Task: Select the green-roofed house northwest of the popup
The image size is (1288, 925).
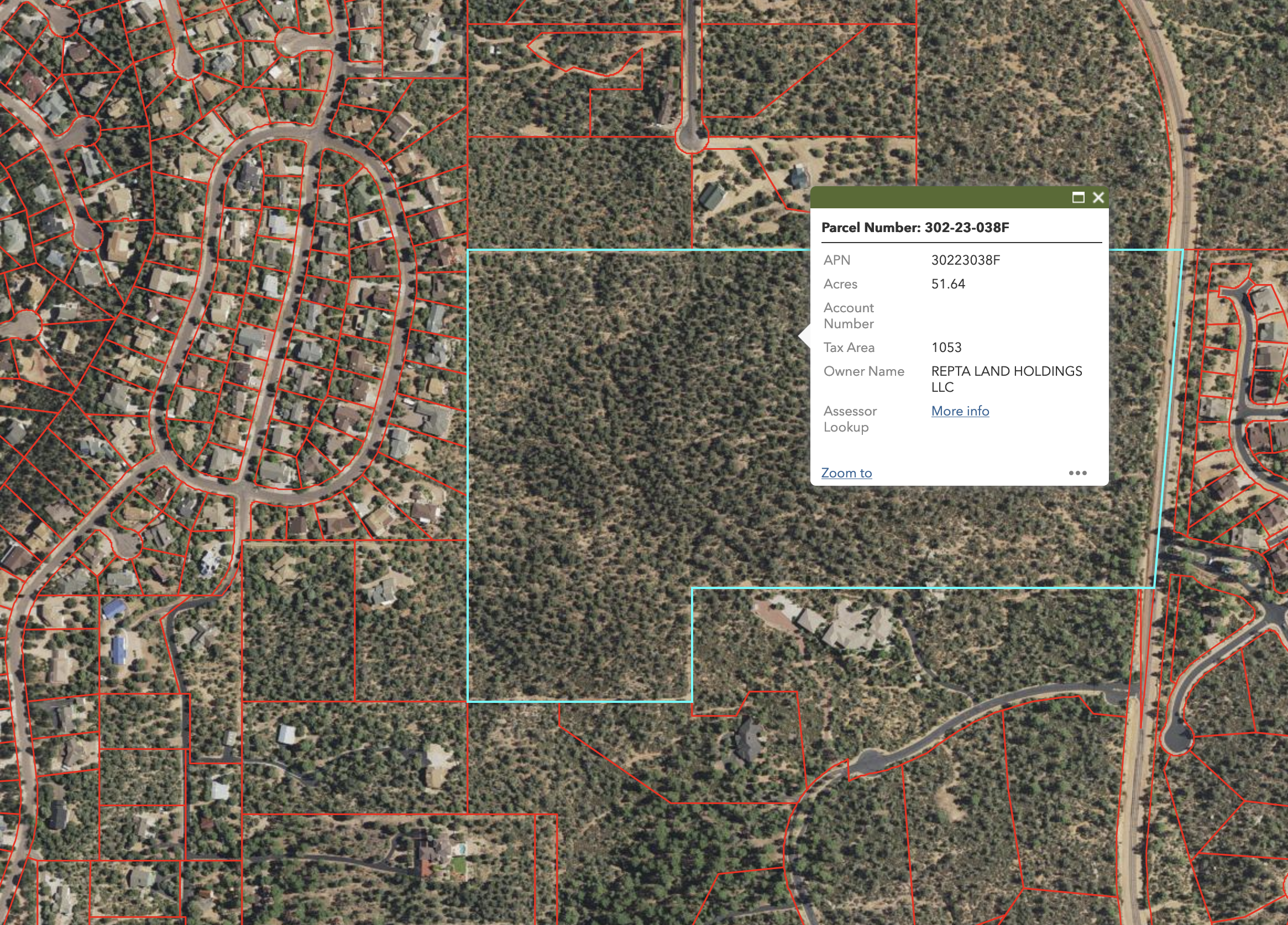Action: (x=711, y=197)
